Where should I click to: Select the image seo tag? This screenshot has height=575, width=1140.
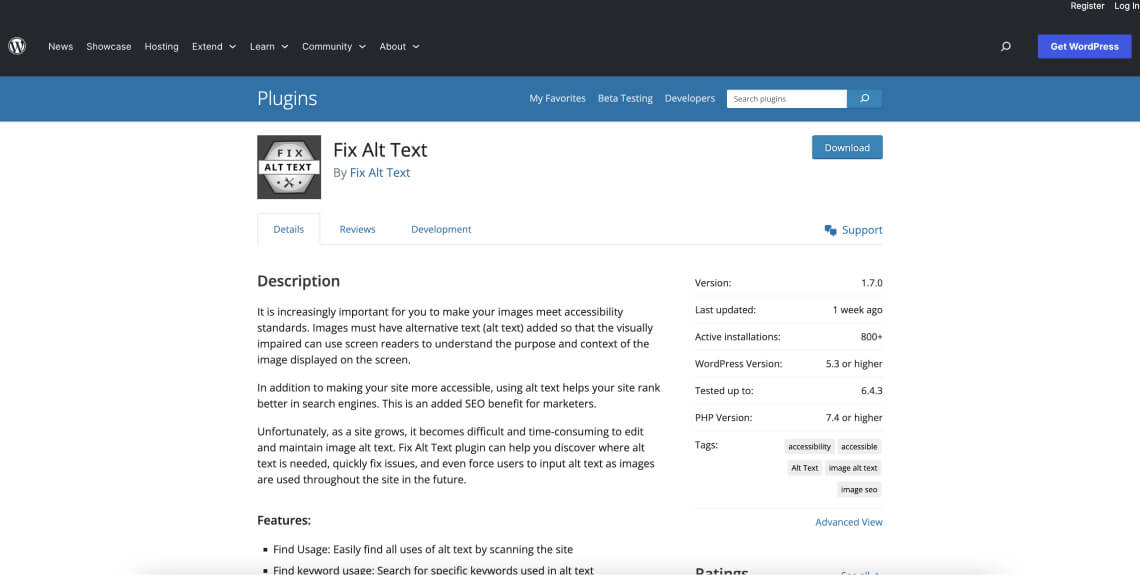pos(859,490)
